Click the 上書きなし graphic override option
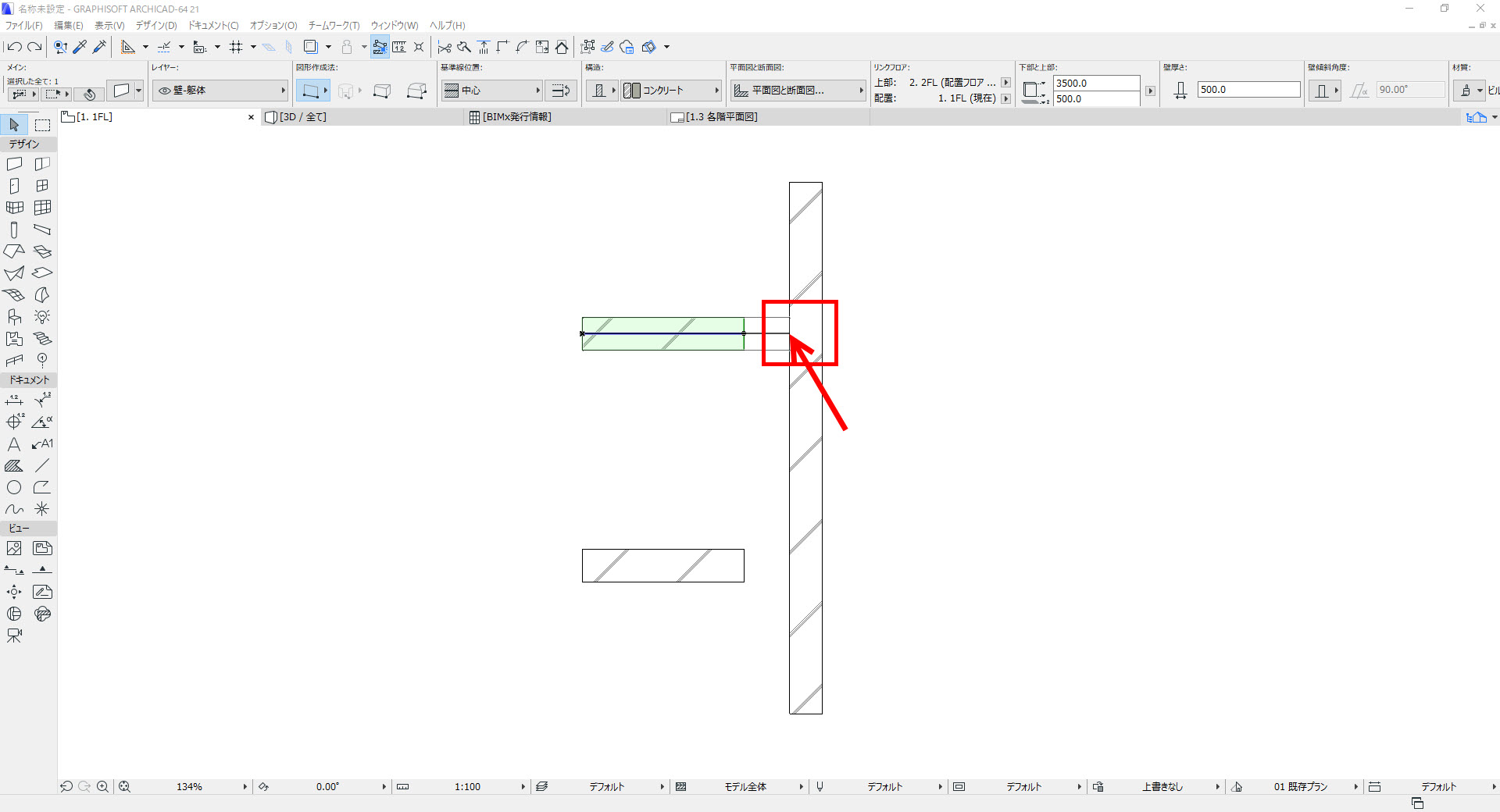The image size is (1500, 812). 1162,787
